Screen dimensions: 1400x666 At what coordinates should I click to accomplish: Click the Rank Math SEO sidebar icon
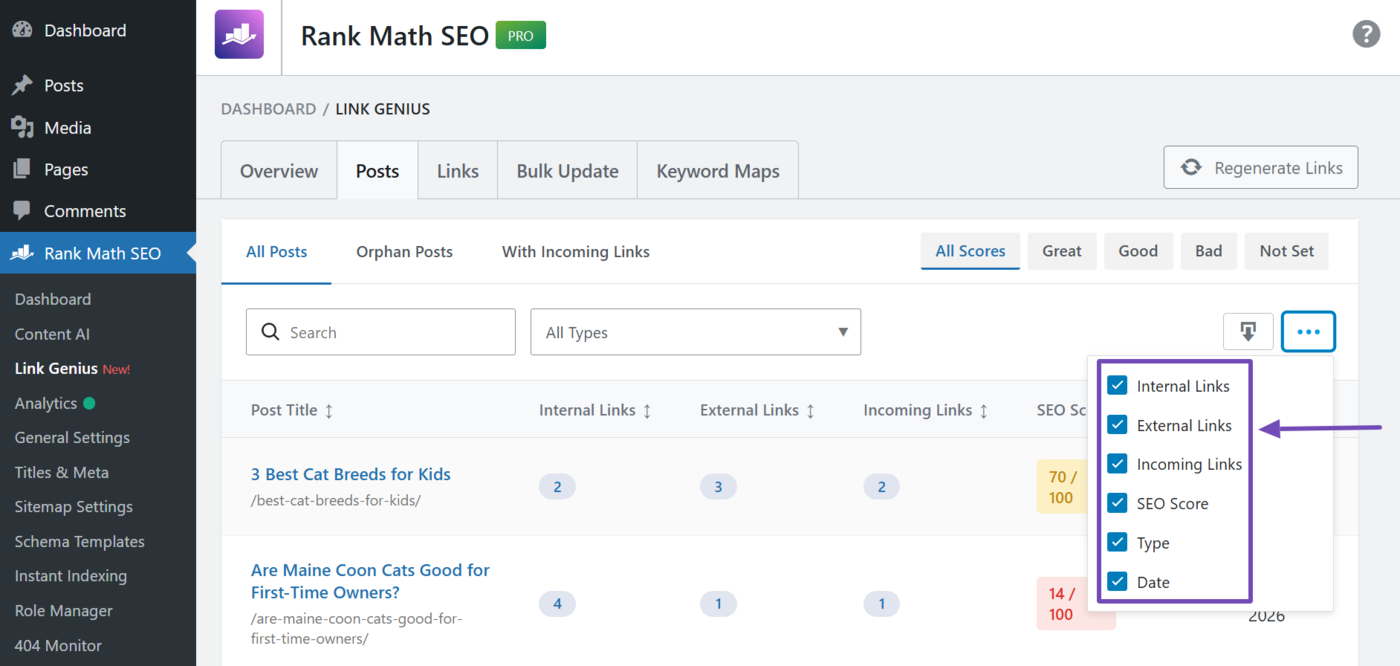pos(22,253)
